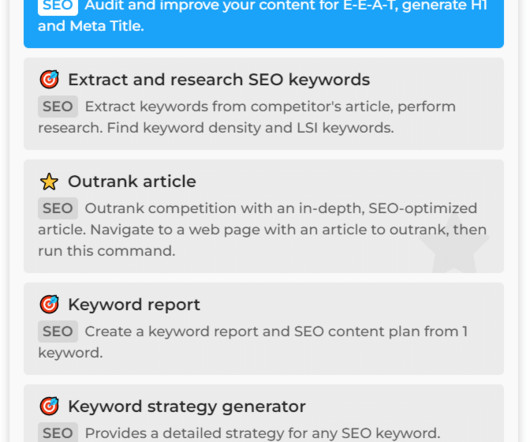Click Outrank competition in-depth article description
This screenshot has width=530, height=442.
[x=262, y=229]
